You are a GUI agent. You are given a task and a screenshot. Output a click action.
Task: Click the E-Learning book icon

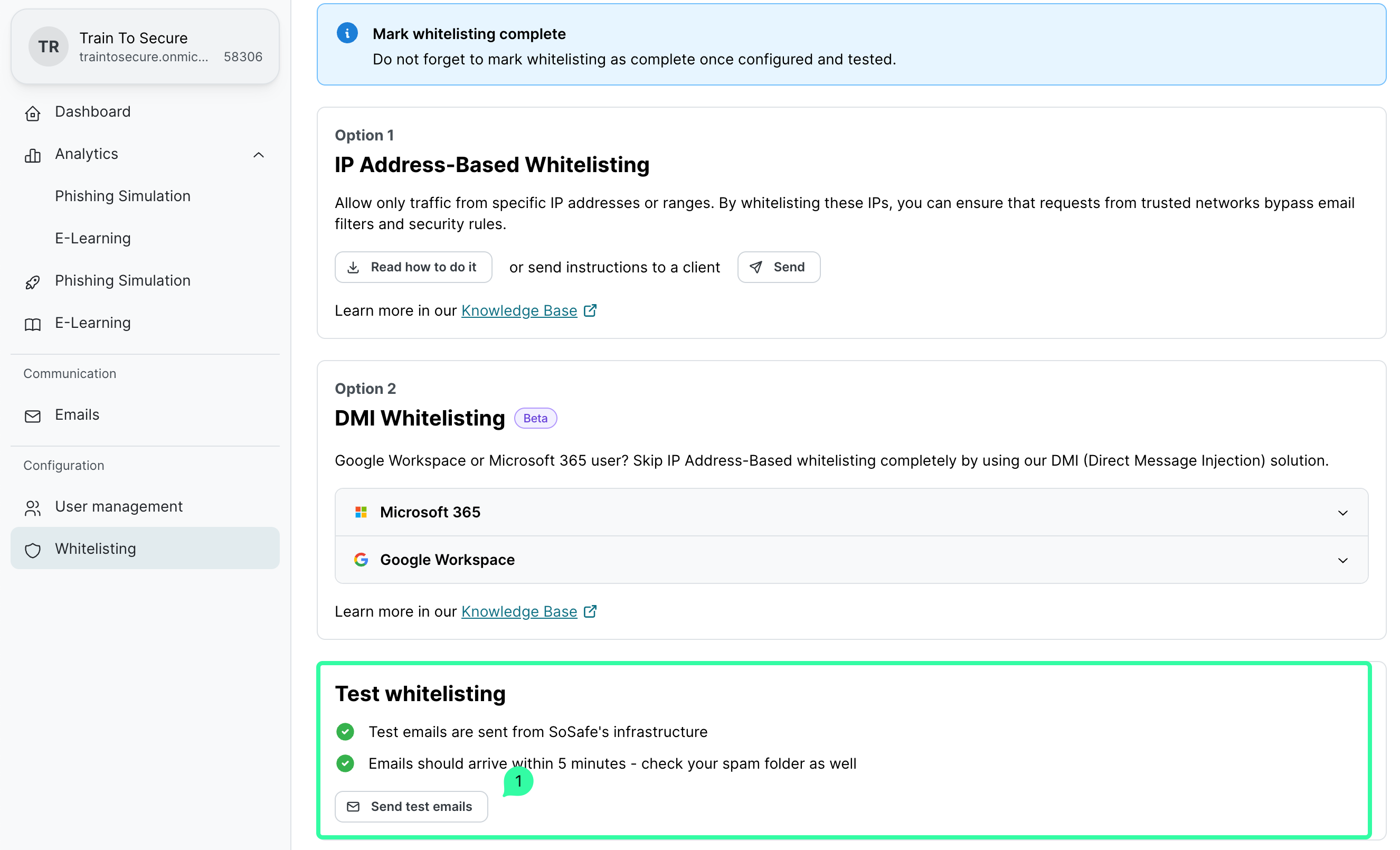(32, 324)
